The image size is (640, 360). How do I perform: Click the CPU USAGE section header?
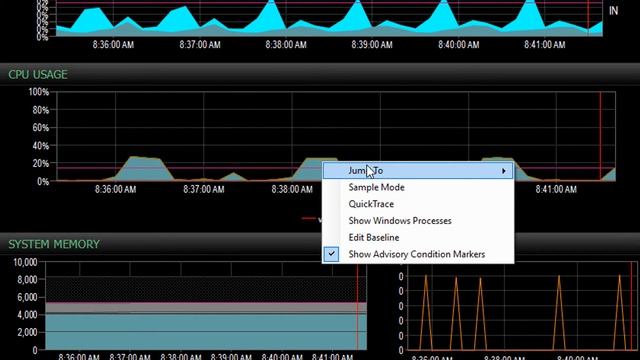38,75
